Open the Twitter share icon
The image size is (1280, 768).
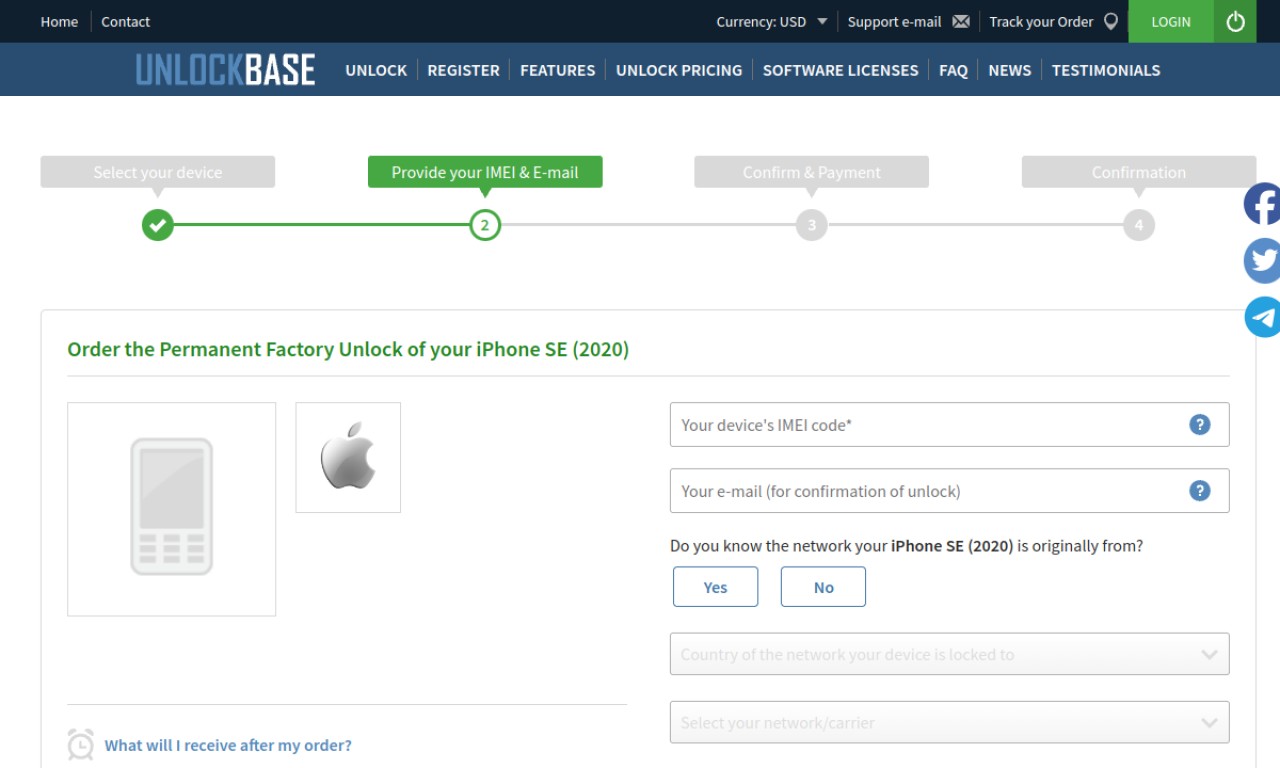point(1262,261)
